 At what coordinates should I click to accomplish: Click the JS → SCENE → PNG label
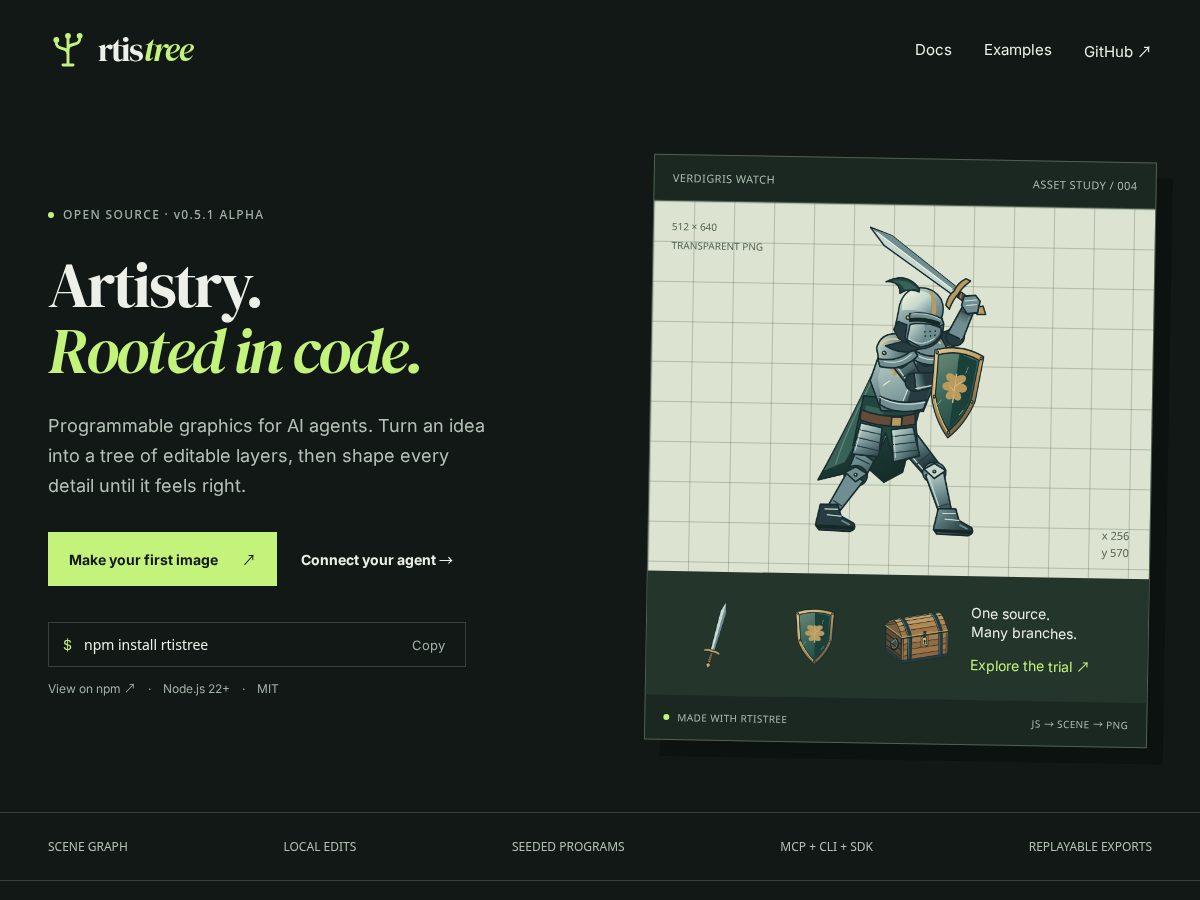point(1079,724)
